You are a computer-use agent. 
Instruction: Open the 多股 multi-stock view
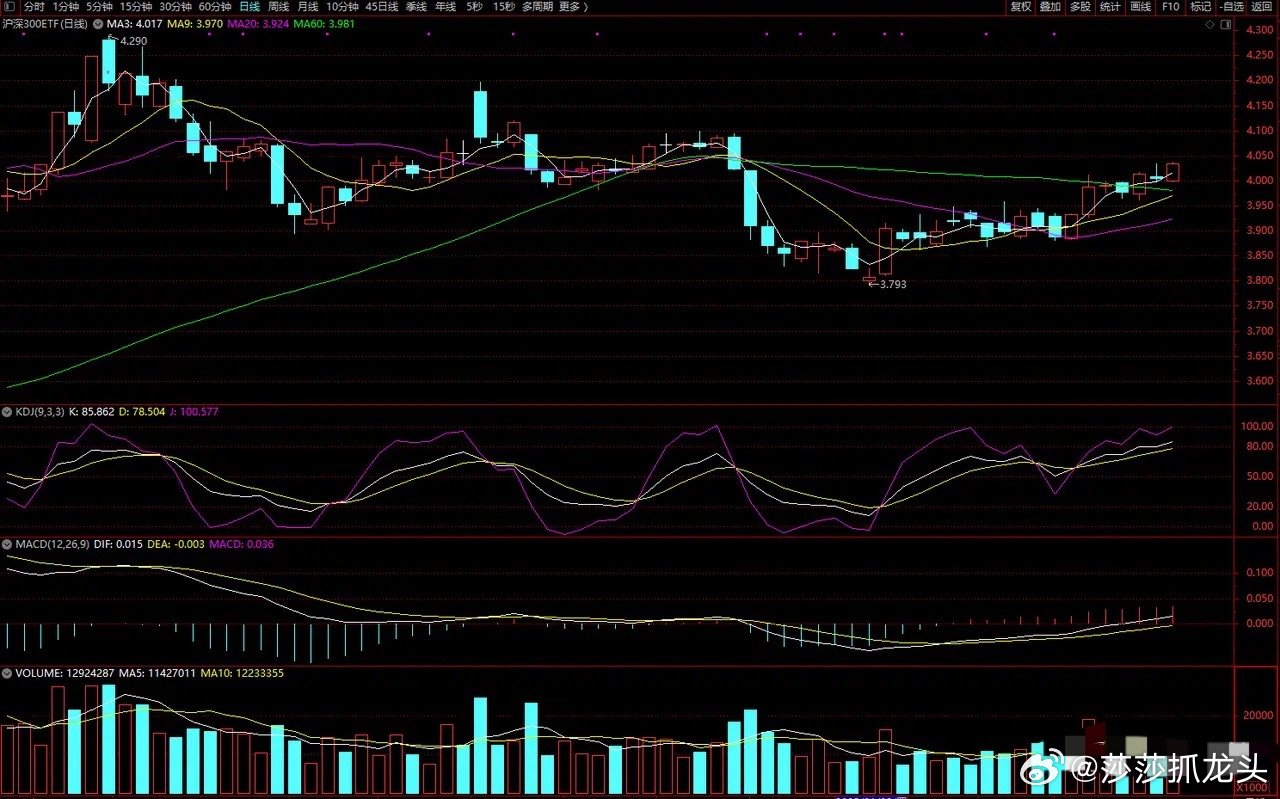coord(1080,6)
